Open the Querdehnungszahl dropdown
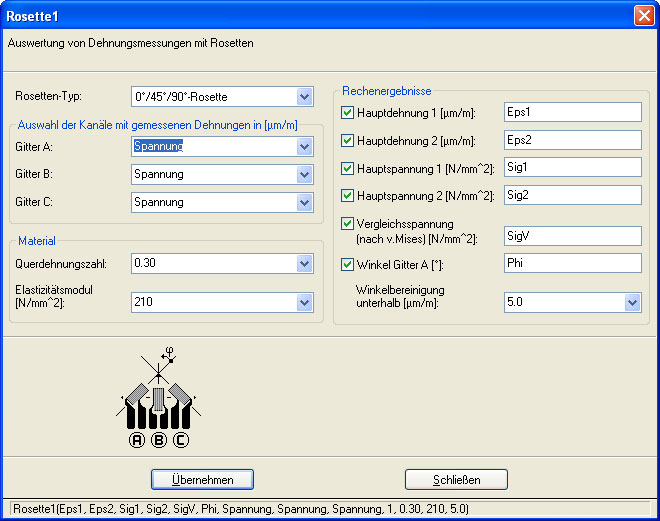660x521 pixels. (x=305, y=264)
